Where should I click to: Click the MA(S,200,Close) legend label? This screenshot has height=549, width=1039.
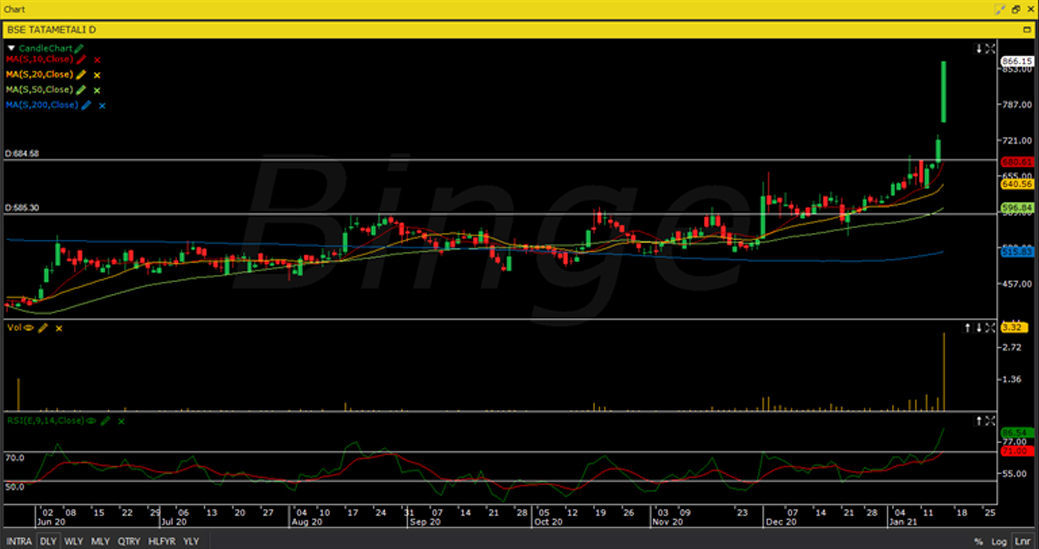pos(42,105)
